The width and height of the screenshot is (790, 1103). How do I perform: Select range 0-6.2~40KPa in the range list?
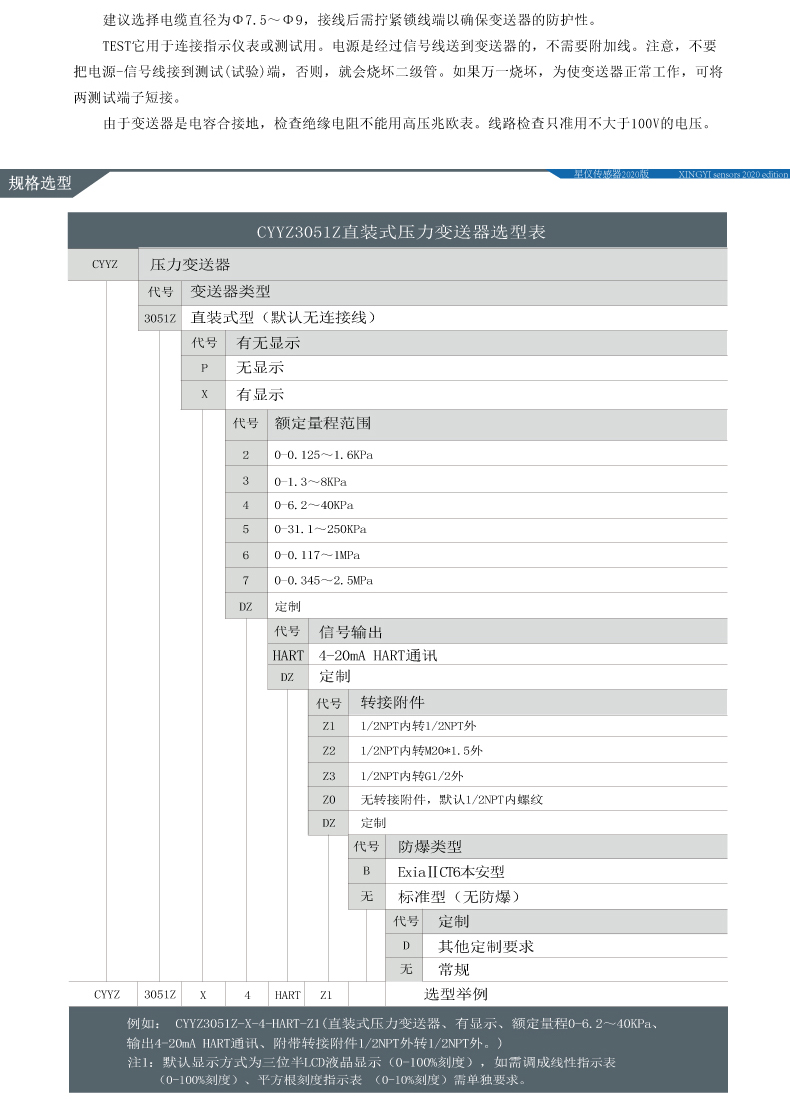coord(314,505)
